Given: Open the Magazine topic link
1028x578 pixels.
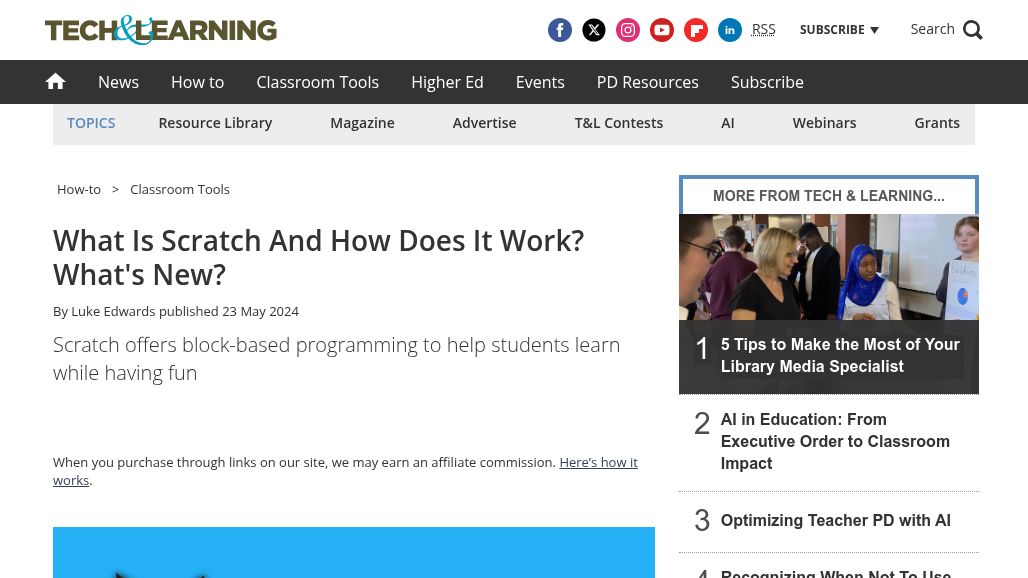Looking at the screenshot, I should click(363, 123).
